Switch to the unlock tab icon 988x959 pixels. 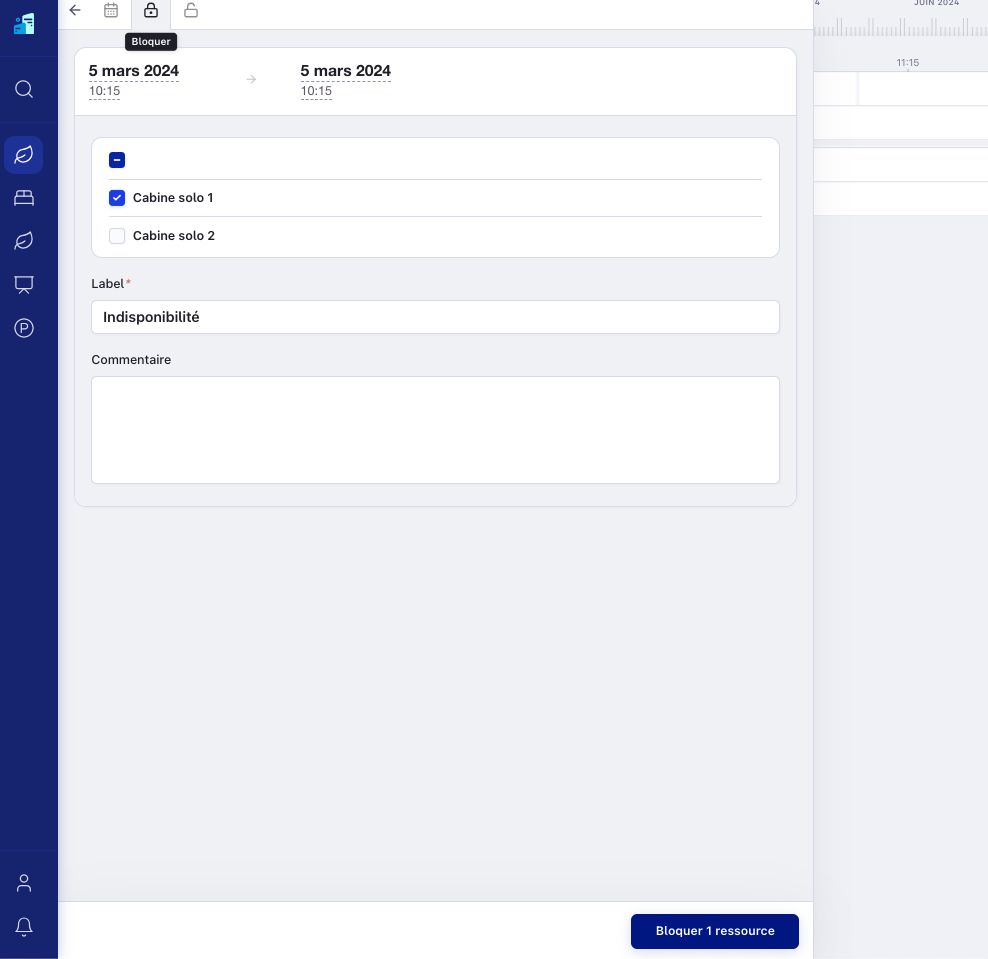(x=191, y=10)
